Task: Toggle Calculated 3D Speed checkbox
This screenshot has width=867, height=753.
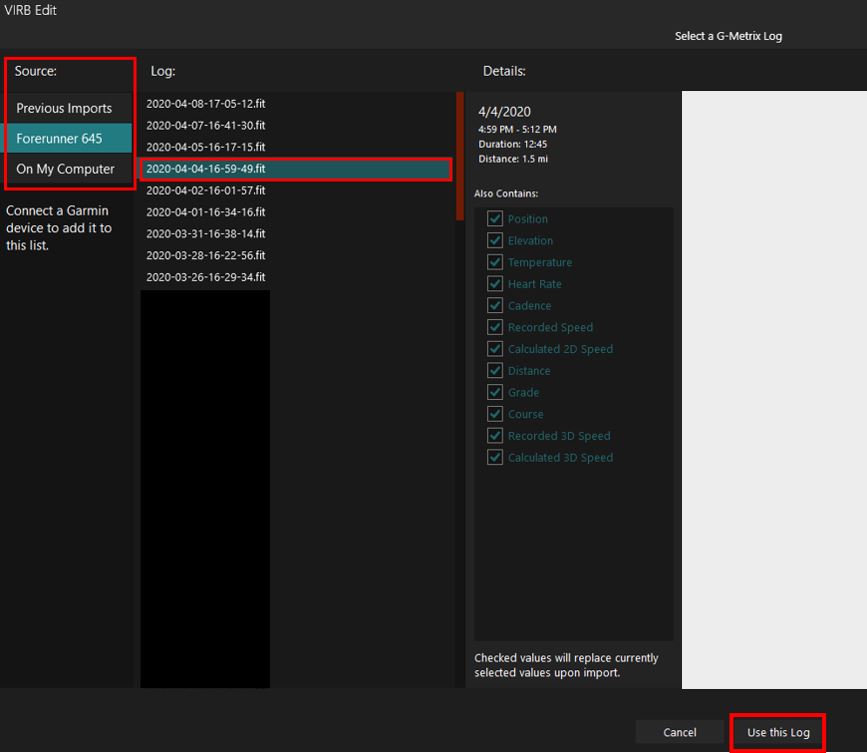Action: click(x=495, y=457)
